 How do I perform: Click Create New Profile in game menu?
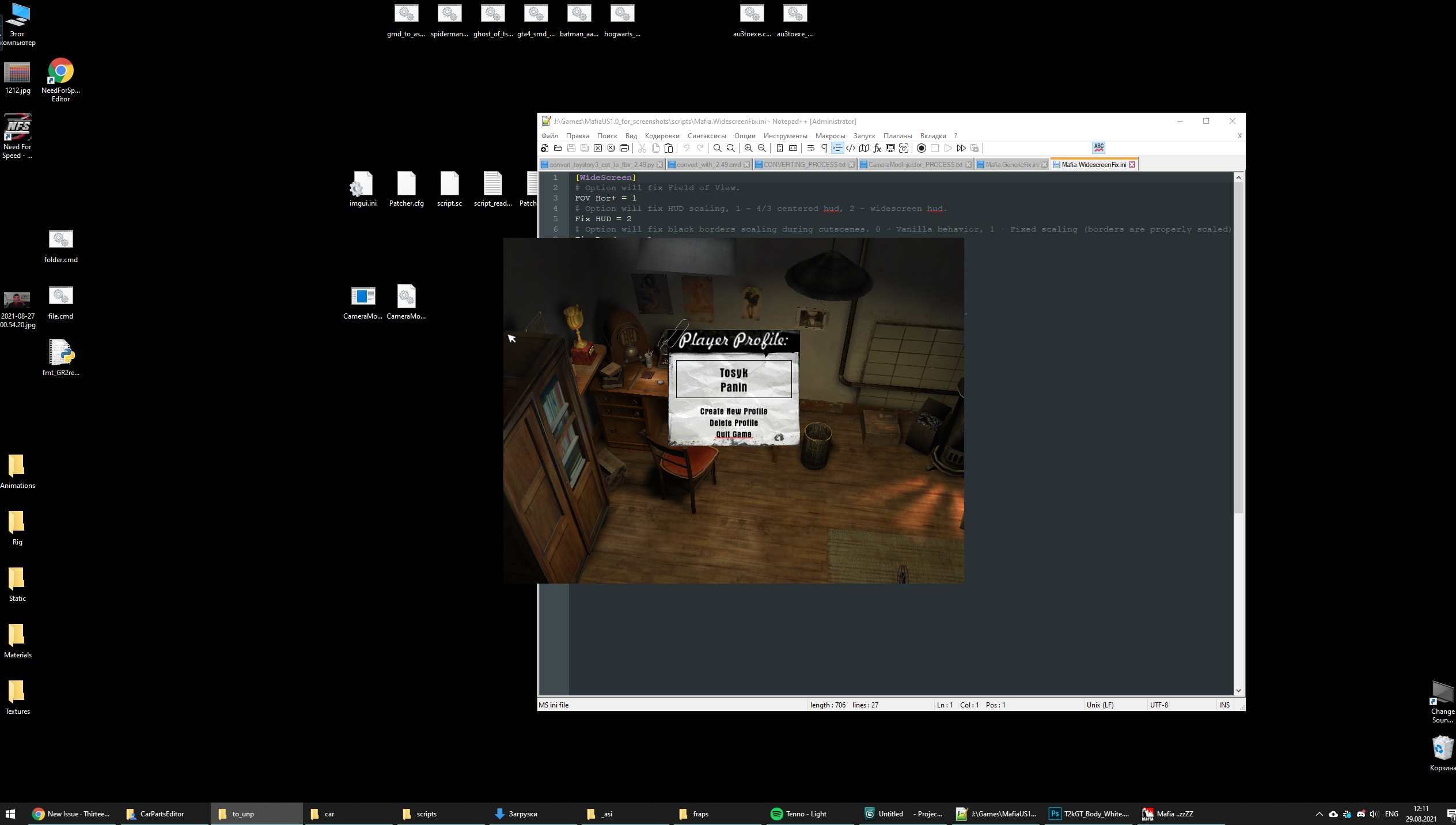pyautogui.click(x=733, y=411)
